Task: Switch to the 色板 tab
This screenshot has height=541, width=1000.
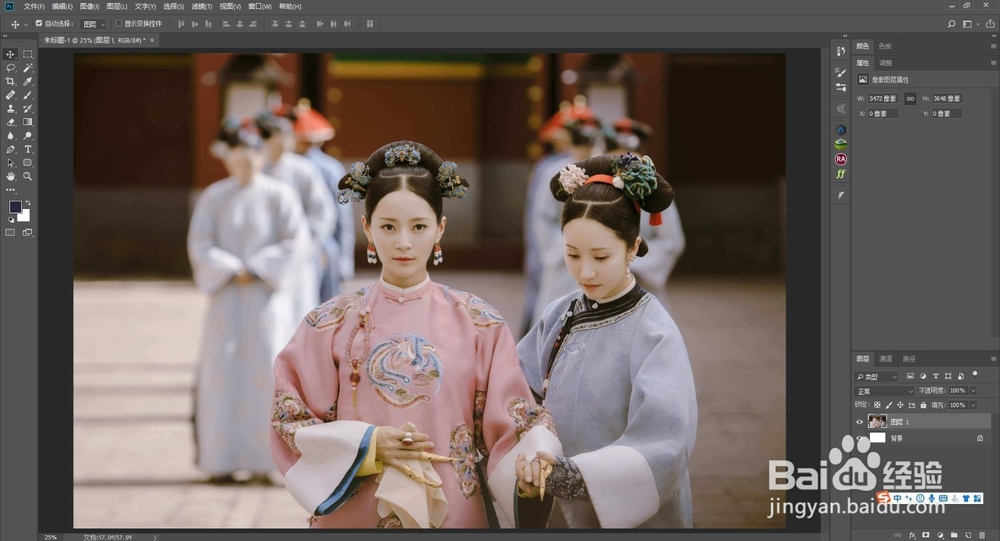Action: tap(885, 46)
